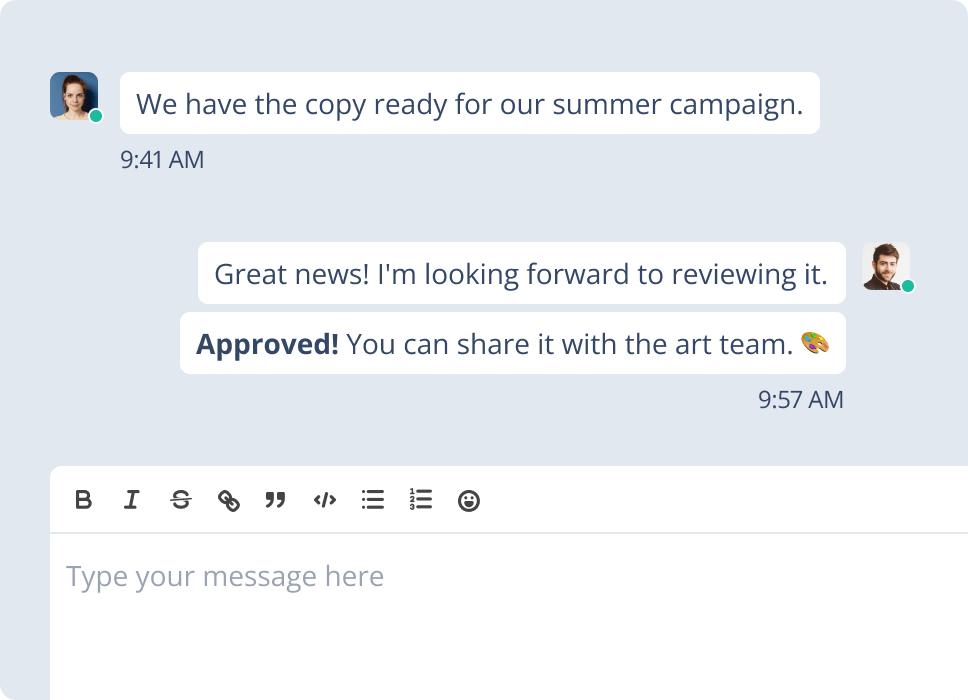968x700 pixels.
Task: Add a block quote
Action: click(275, 500)
